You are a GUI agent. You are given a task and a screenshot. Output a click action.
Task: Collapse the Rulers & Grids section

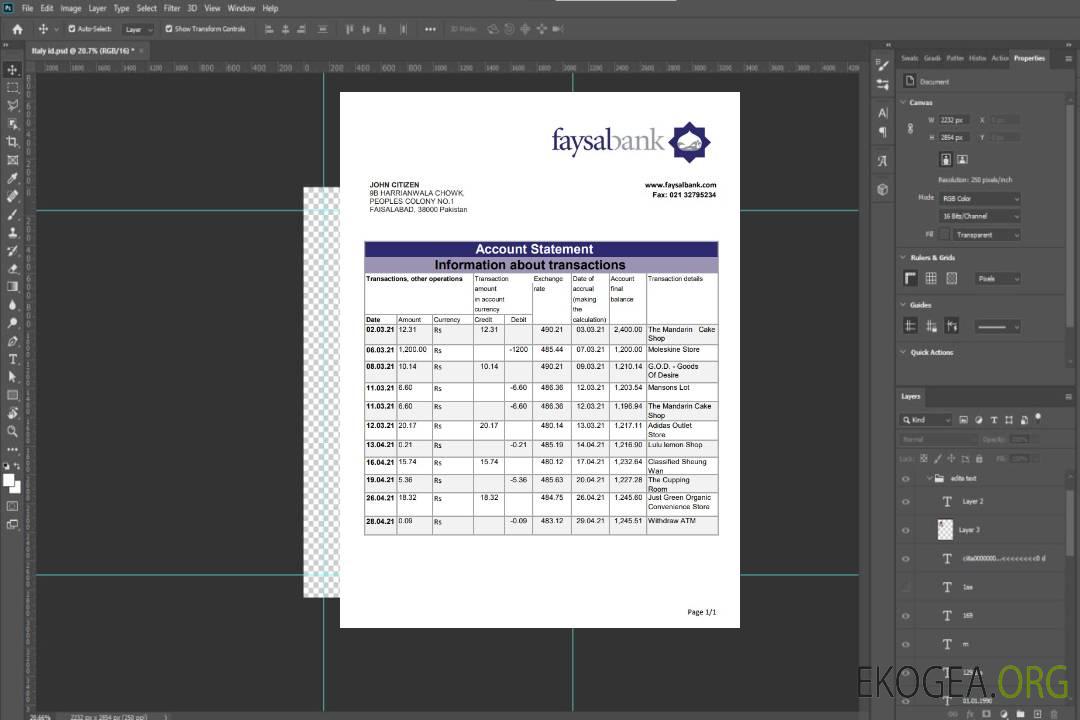coord(903,257)
